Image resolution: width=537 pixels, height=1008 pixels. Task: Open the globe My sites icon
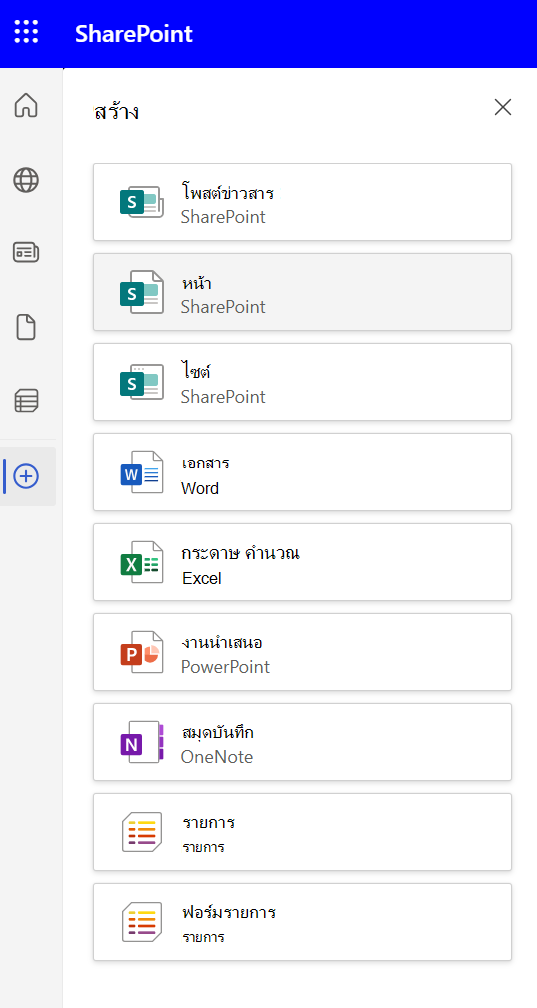click(x=26, y=180)
